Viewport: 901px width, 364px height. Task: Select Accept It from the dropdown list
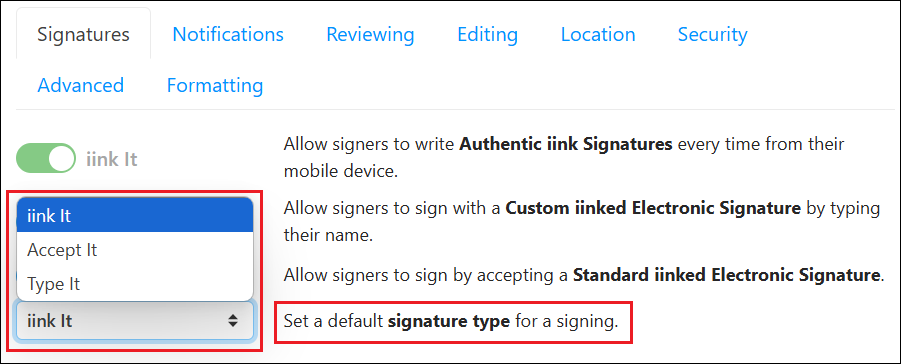click(135, 250)
